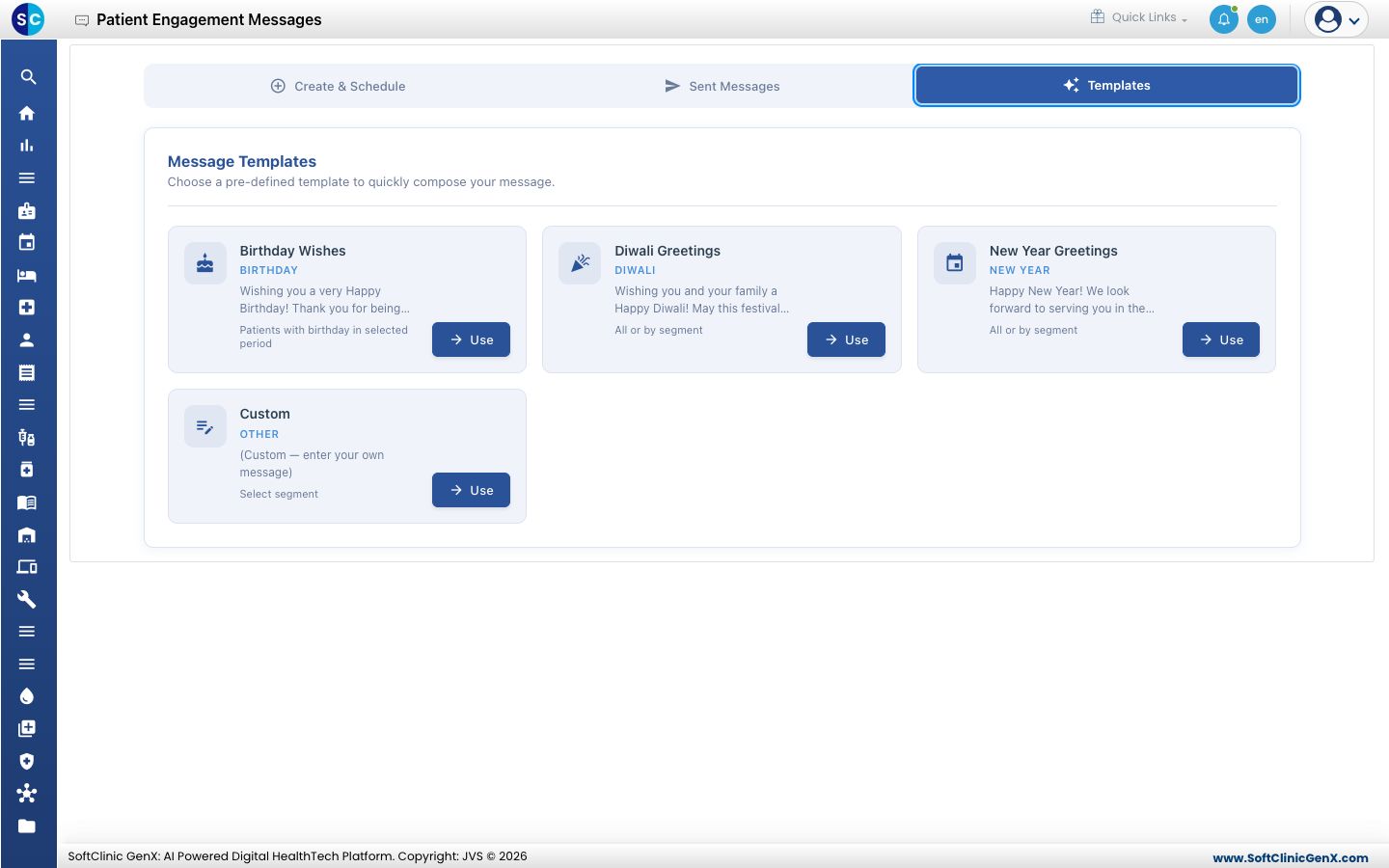Click the New Year Greetings calendar icon

click(x=955, y=263)
